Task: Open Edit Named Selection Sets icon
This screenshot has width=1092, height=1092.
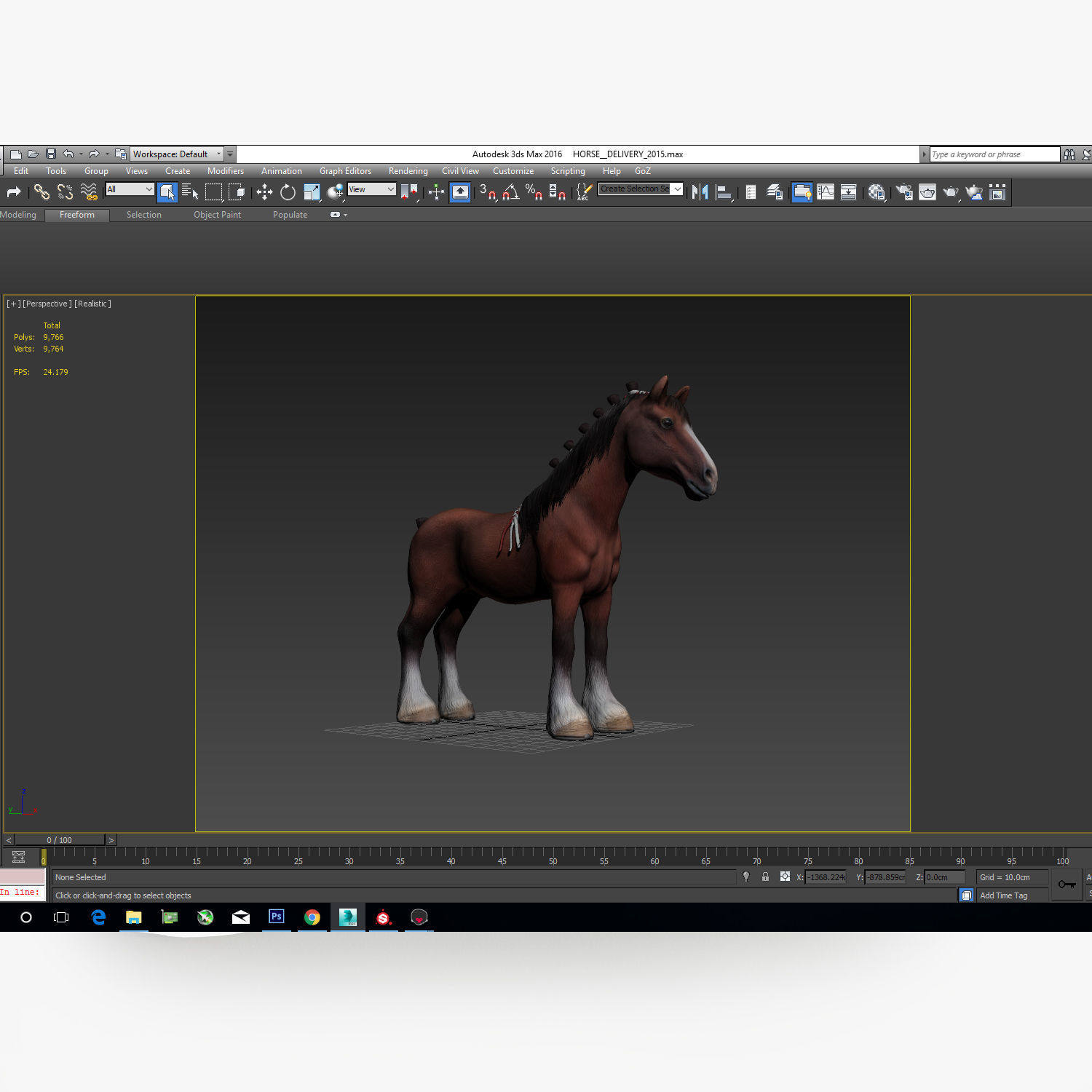Action: coord(583,192)
